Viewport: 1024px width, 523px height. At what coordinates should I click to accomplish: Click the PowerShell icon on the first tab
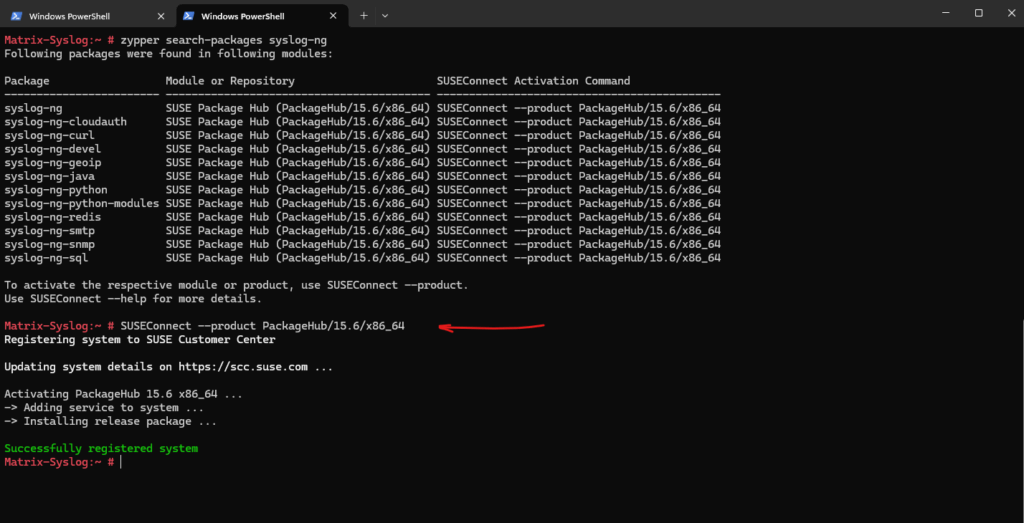tap(16, 16)
